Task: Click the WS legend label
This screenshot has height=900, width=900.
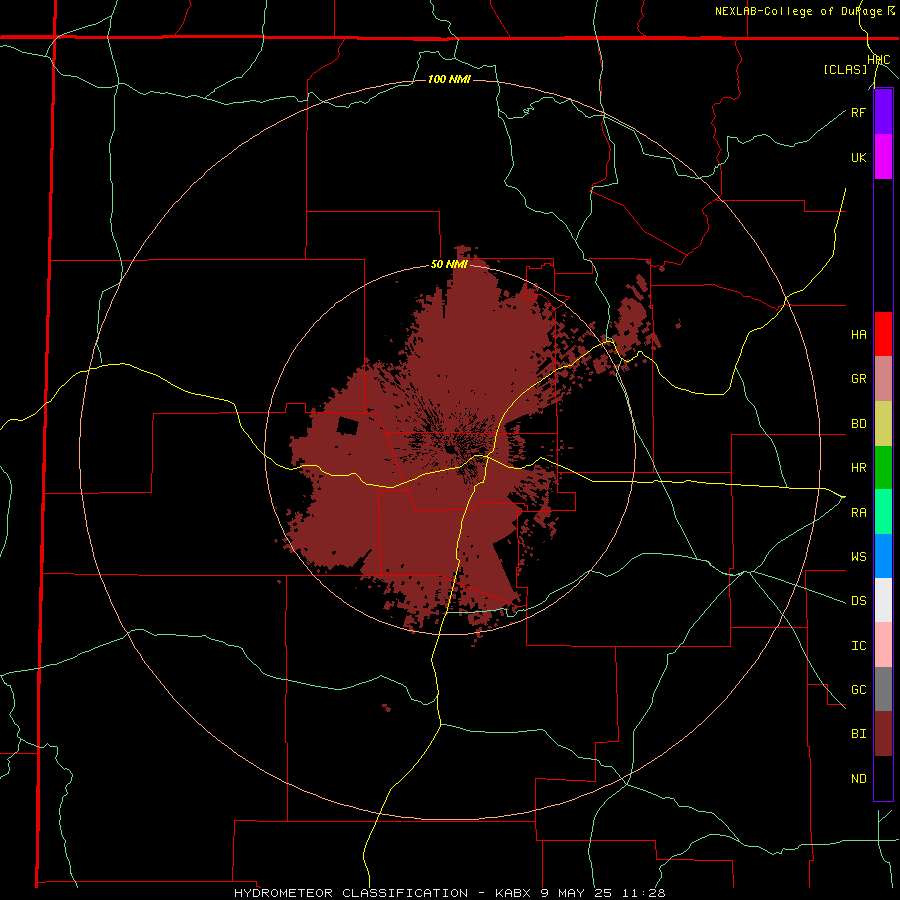Action: point(858,556)
